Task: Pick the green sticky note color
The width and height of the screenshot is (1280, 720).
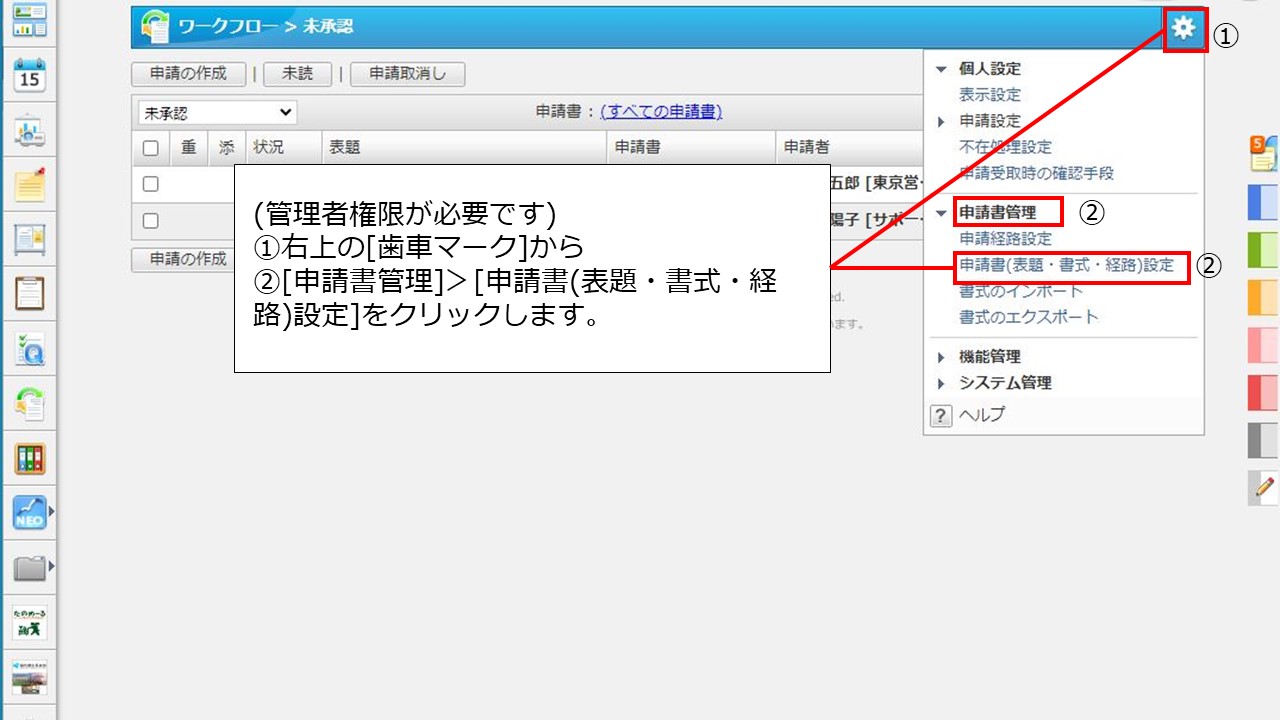Action: coord(1263,250)
